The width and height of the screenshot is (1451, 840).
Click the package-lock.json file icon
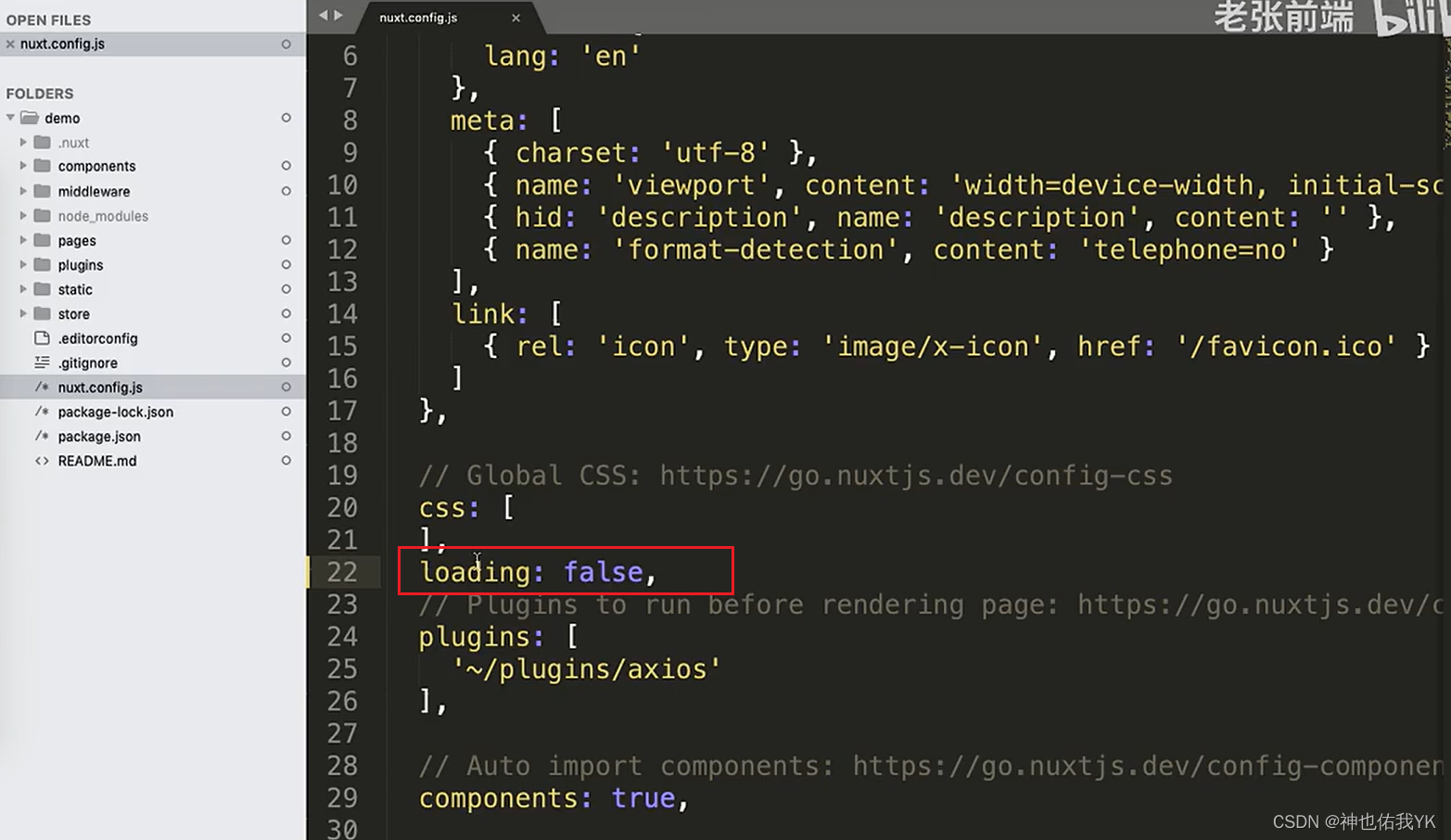click(42, 412)
